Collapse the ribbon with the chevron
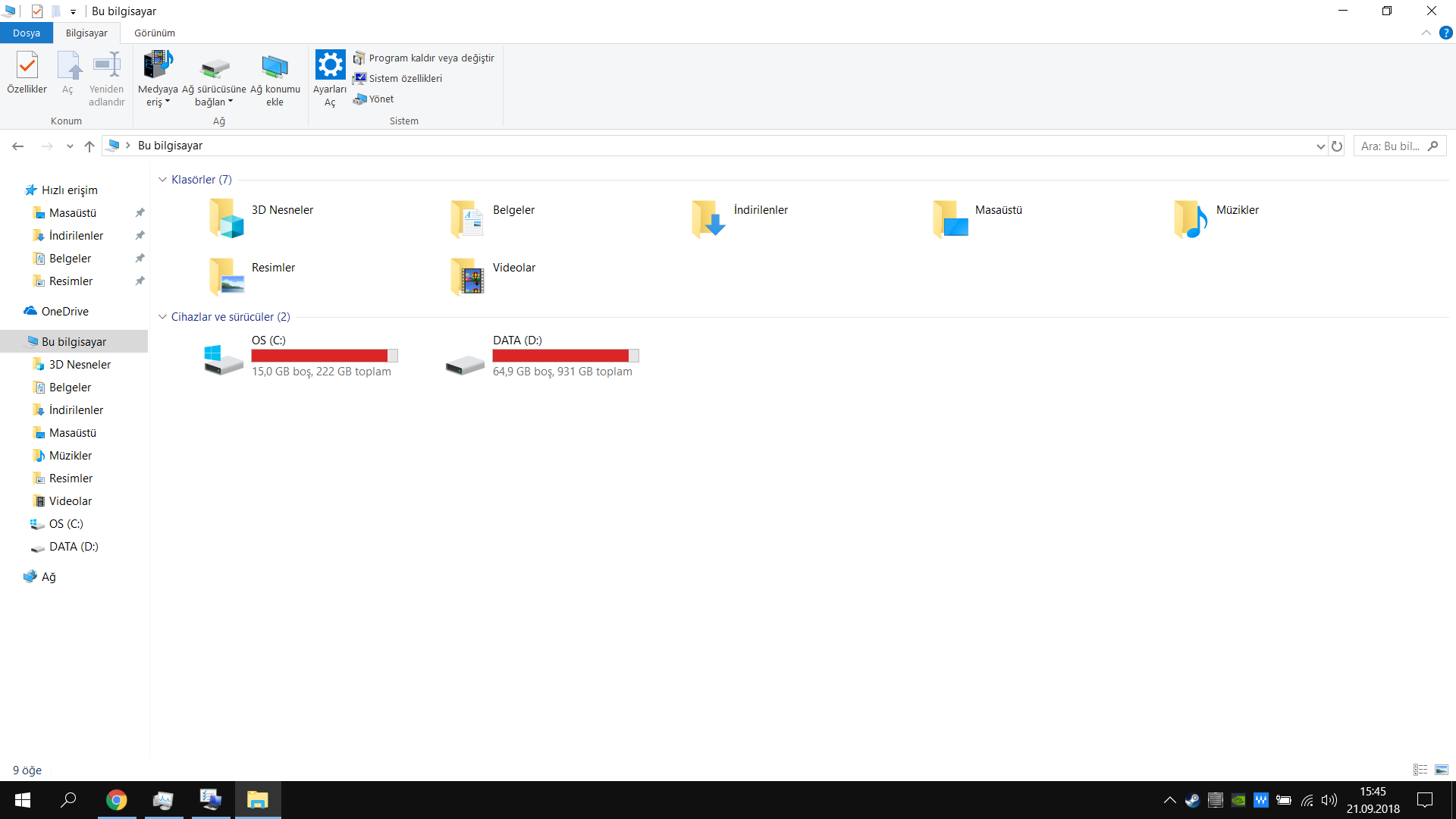This screenshot has width=1456, height=819. (1426, 33)
